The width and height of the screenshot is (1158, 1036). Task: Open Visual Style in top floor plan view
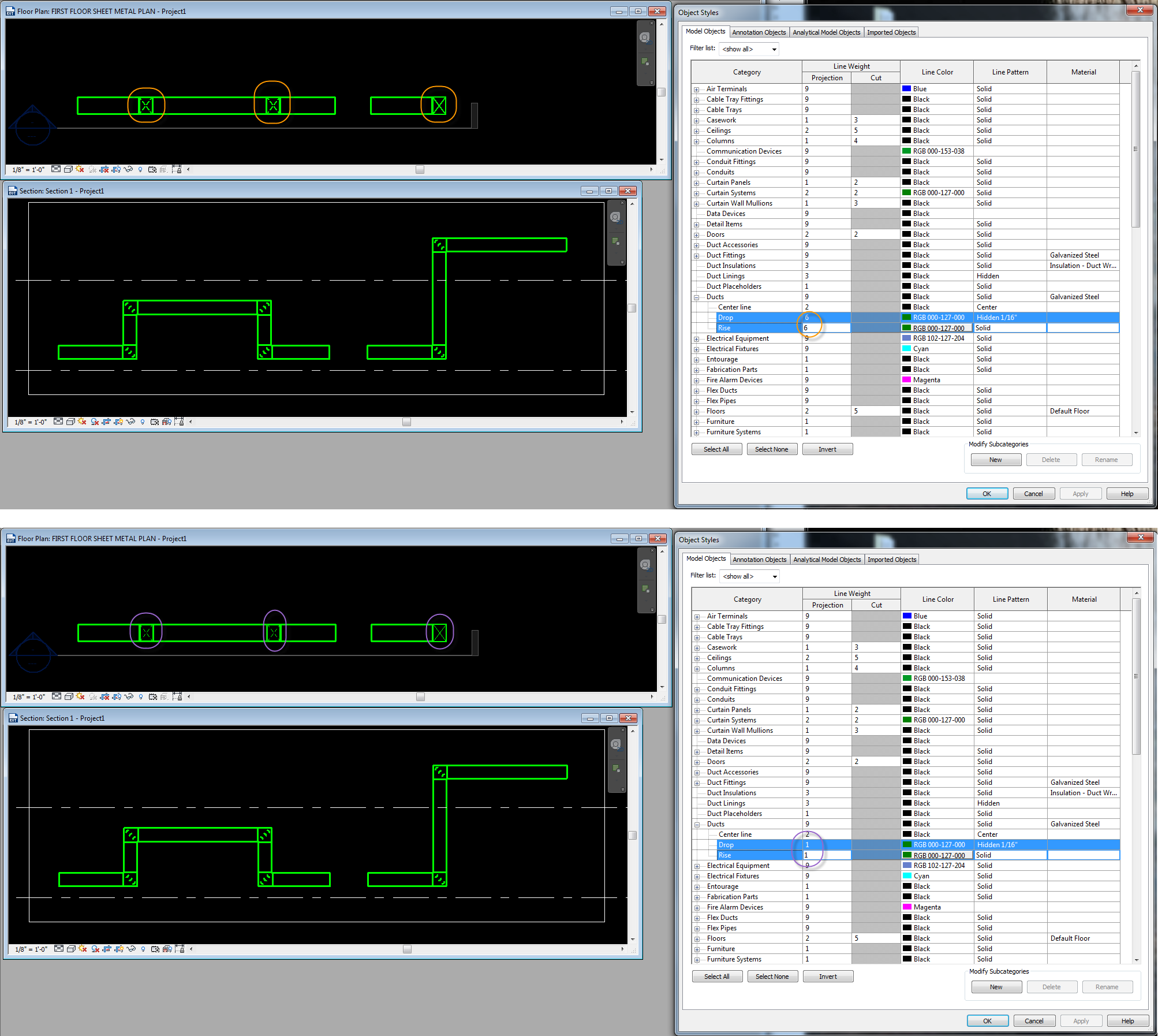coord(68,169)
